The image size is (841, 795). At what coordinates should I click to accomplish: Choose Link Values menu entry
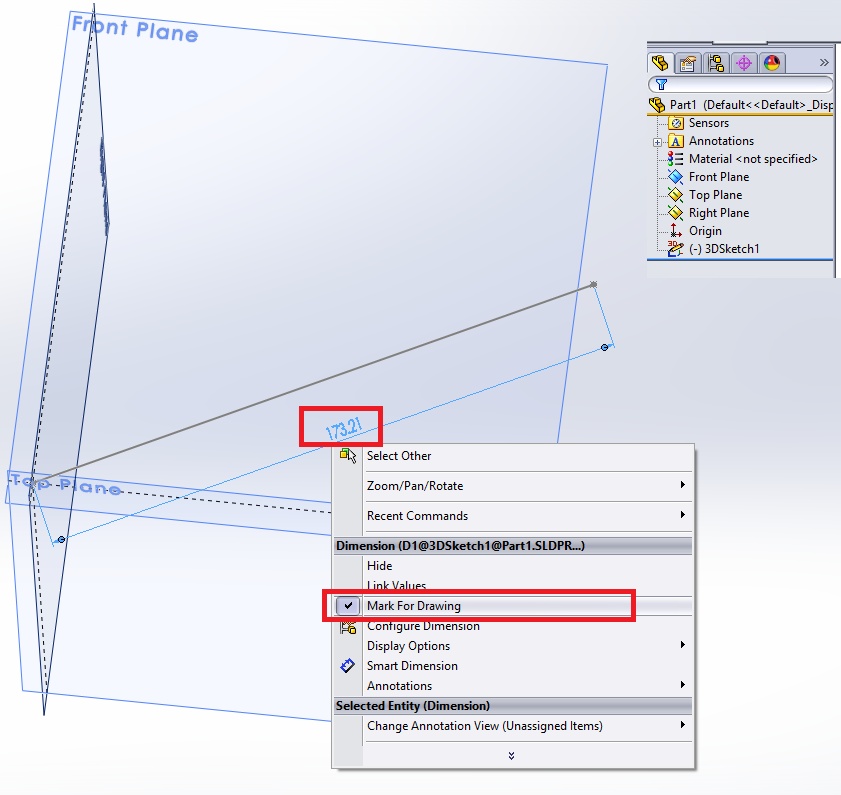click(396, 585)
